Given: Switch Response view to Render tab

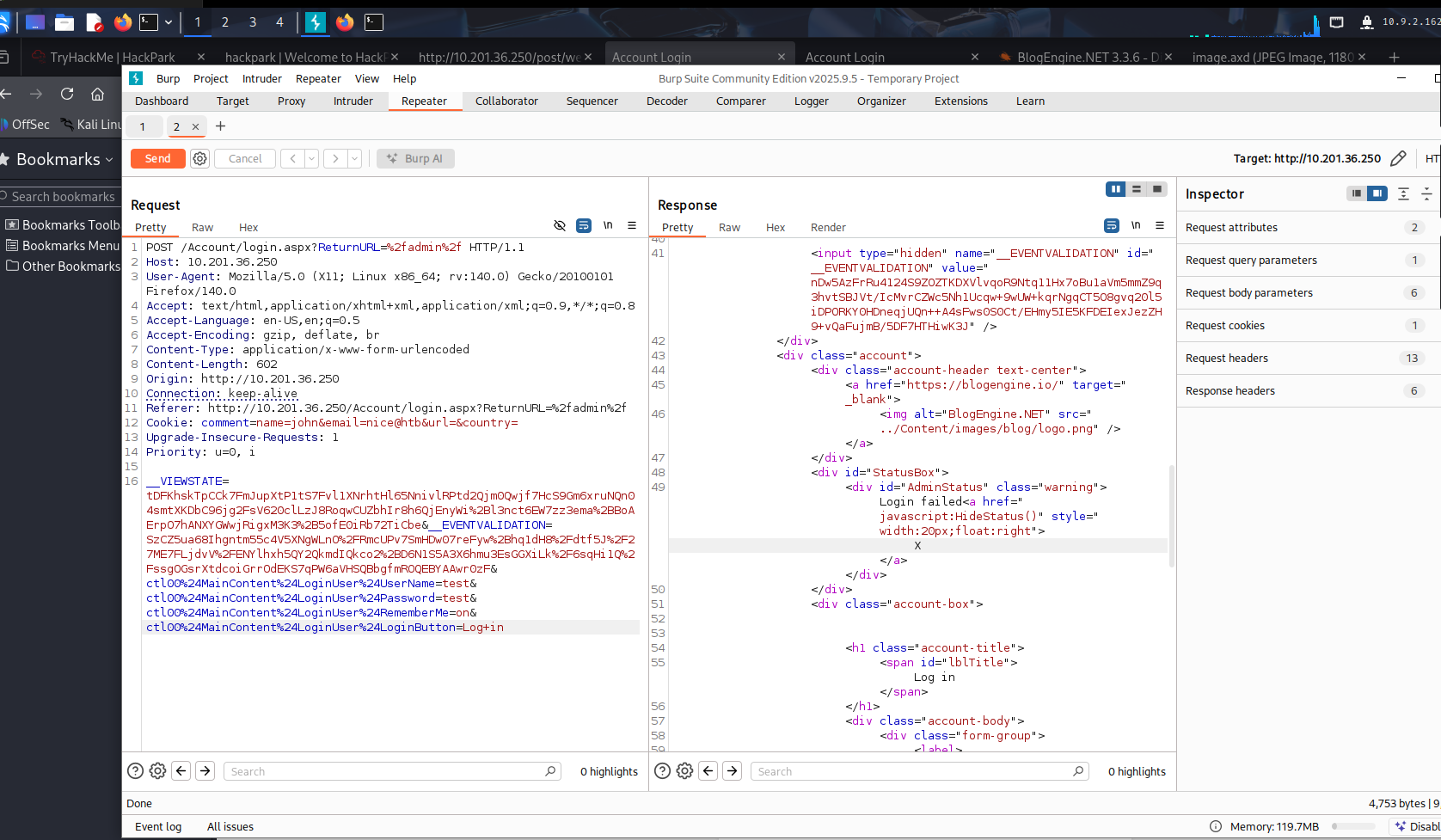Looking at the screenshot, I should click(x=827, y=228).
